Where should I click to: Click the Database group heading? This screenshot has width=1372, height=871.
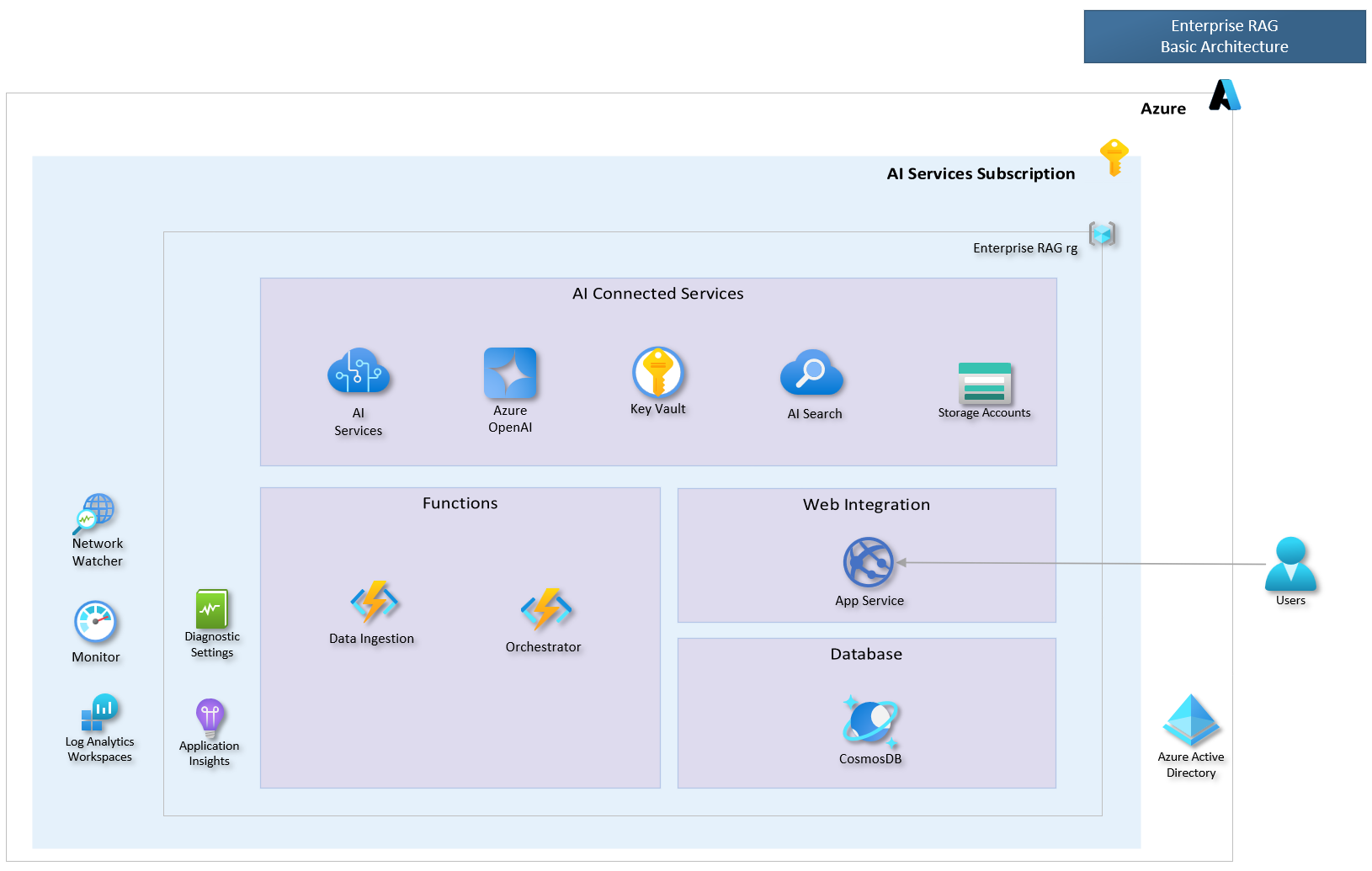[866, 654]
